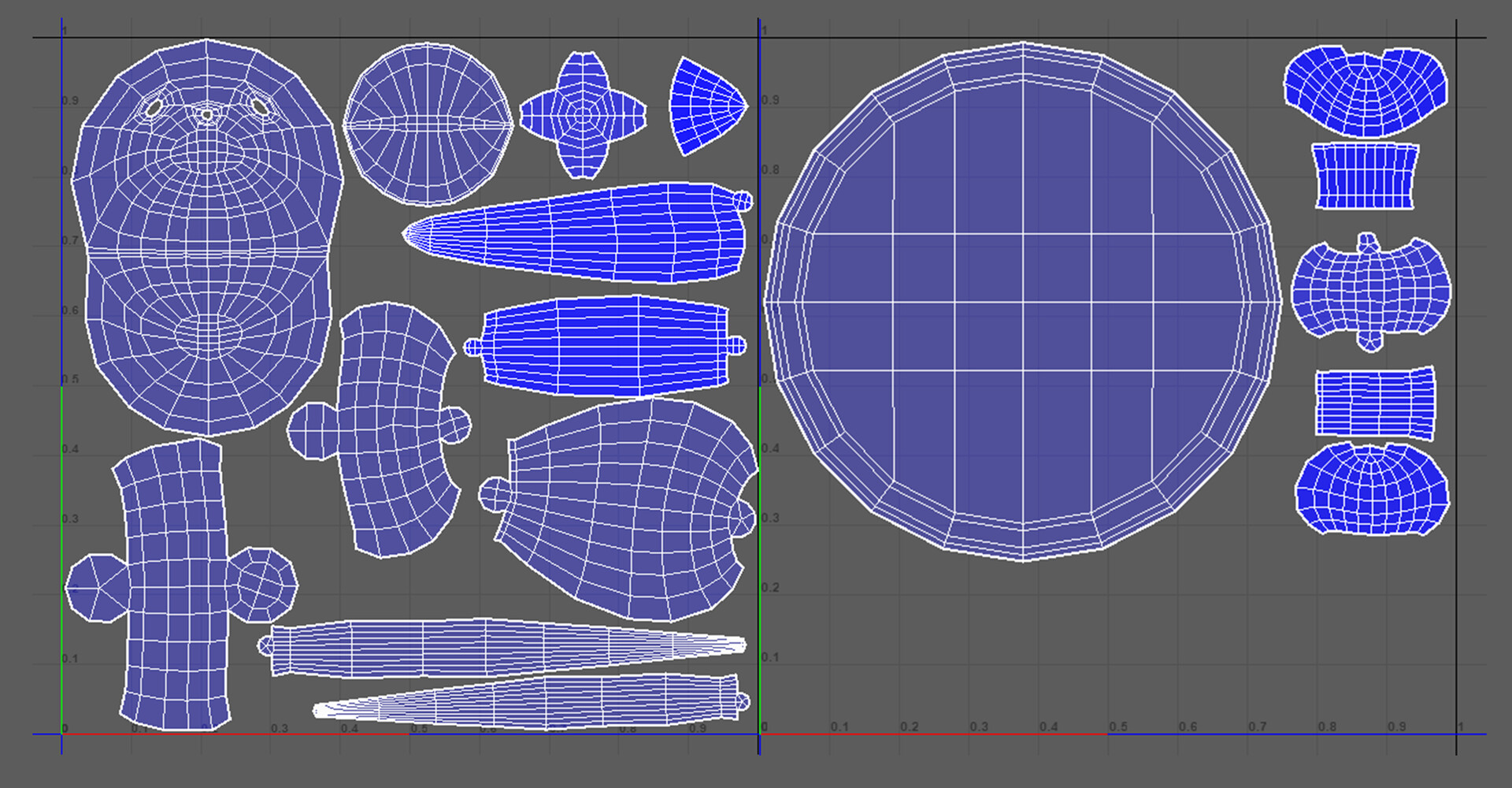Click the left eye hole on the face island
1512x788 pixels.
(154, 107)
